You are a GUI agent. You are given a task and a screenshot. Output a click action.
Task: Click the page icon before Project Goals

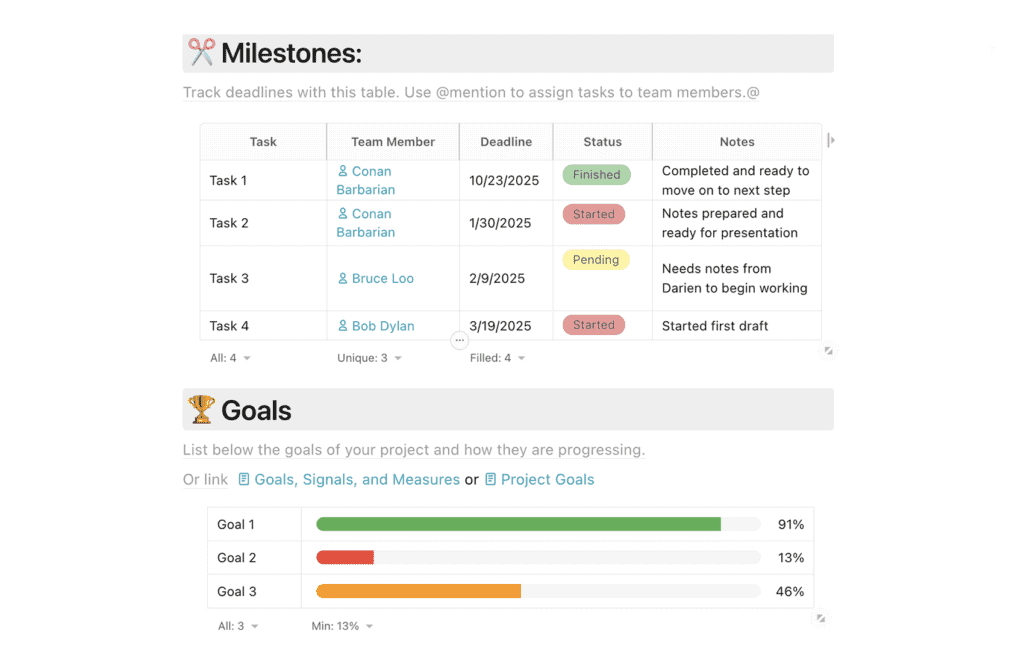click(489, 479)
